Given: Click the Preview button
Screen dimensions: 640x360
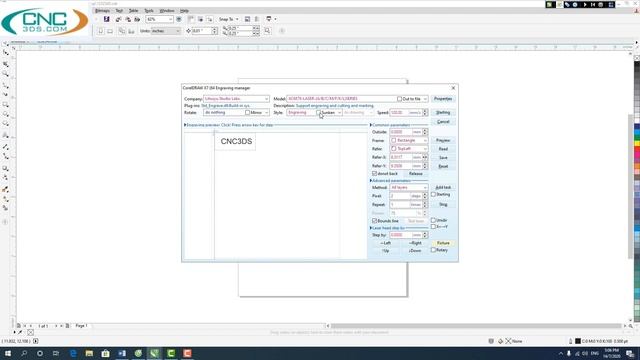Looking at the screenshot, I should pyautogui.click(x=443, y=140).
